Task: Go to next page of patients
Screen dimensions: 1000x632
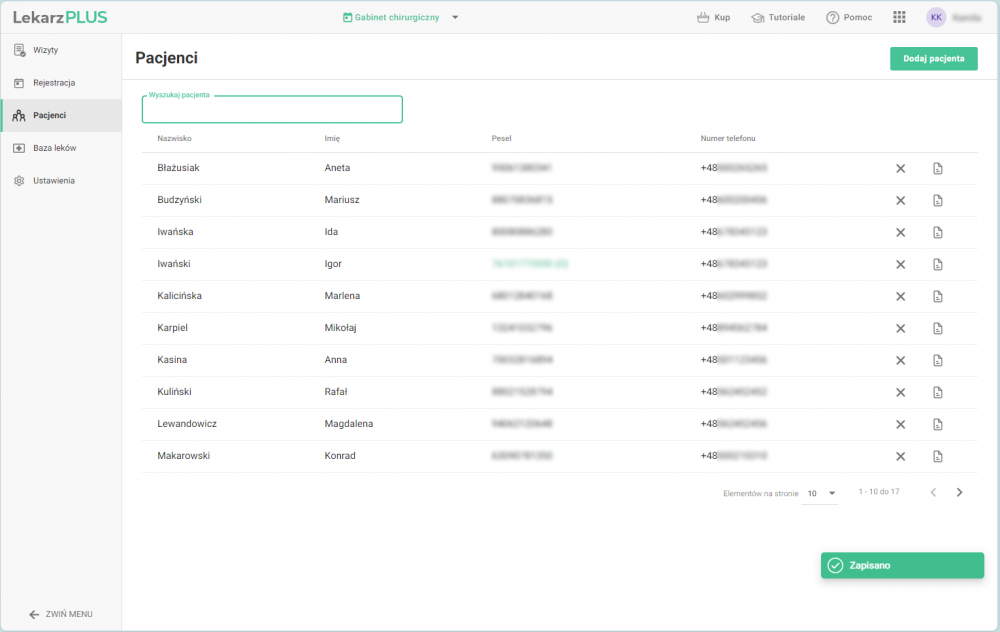Action: coord(960,492)
